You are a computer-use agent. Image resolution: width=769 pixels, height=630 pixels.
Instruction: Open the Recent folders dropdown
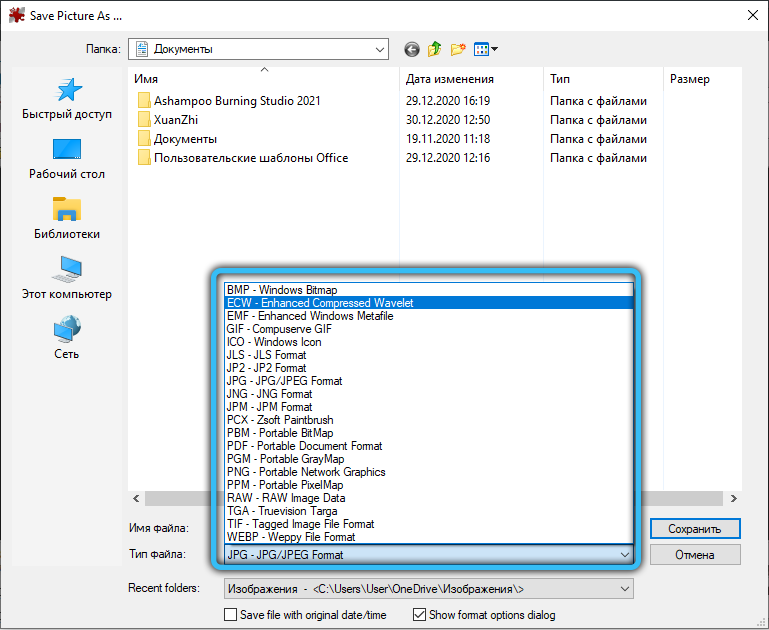[624, 589]
